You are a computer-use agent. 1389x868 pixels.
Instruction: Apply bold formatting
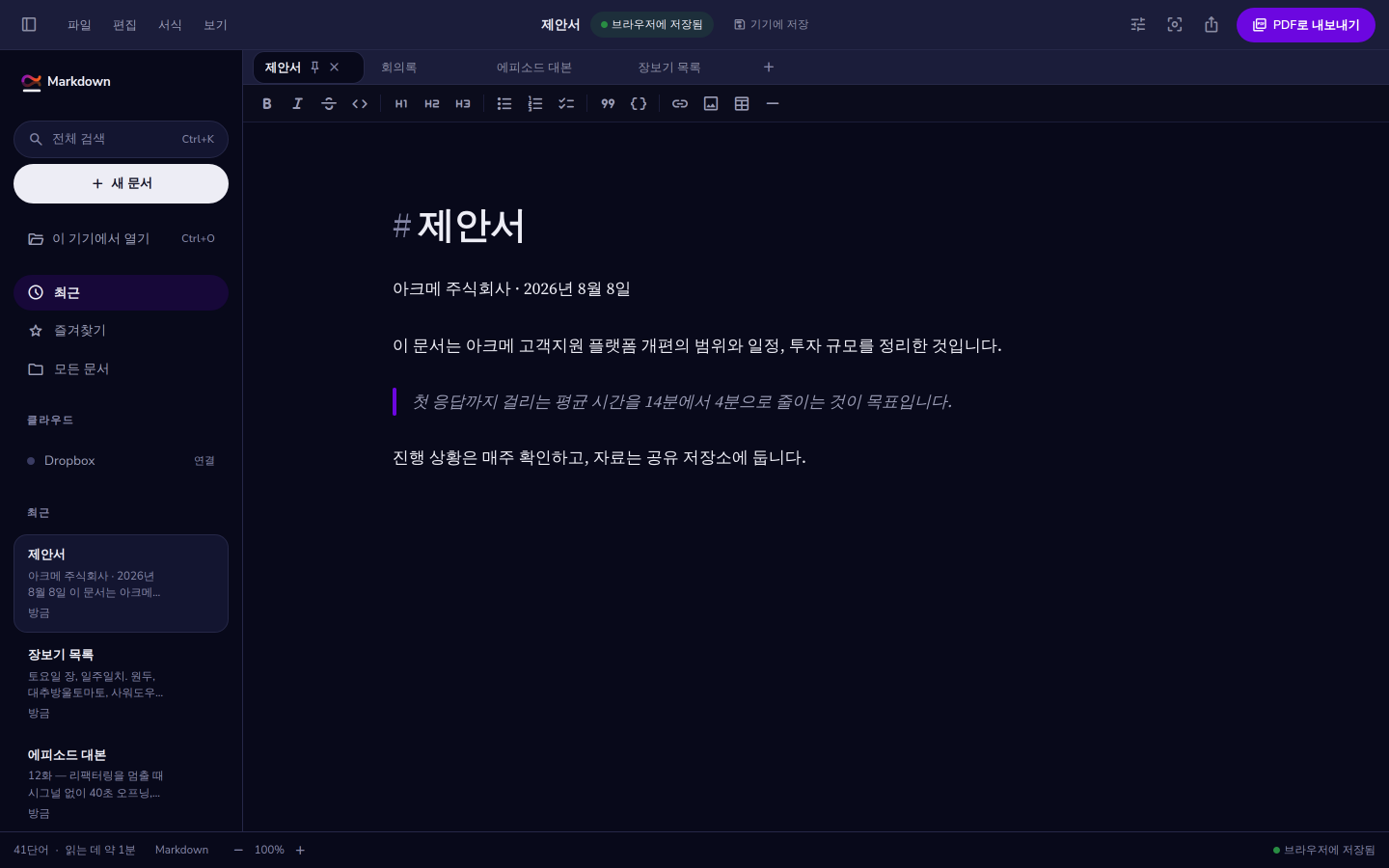tap(267, 103)
